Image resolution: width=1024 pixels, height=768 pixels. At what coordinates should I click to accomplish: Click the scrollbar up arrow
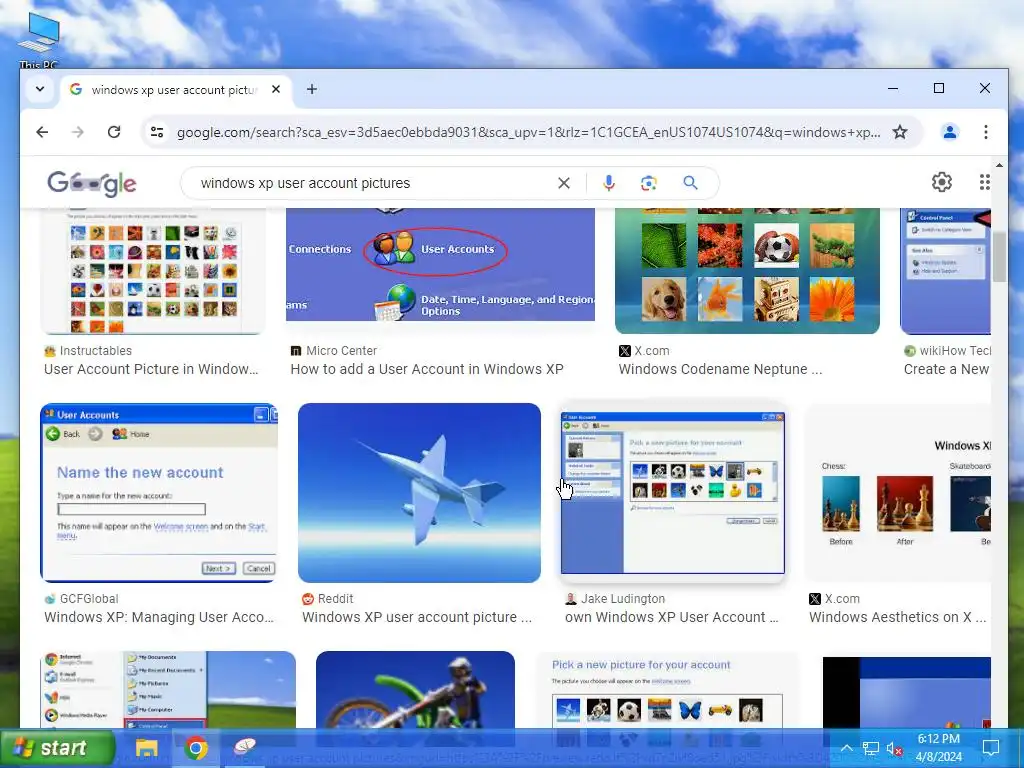click(999, 165)
